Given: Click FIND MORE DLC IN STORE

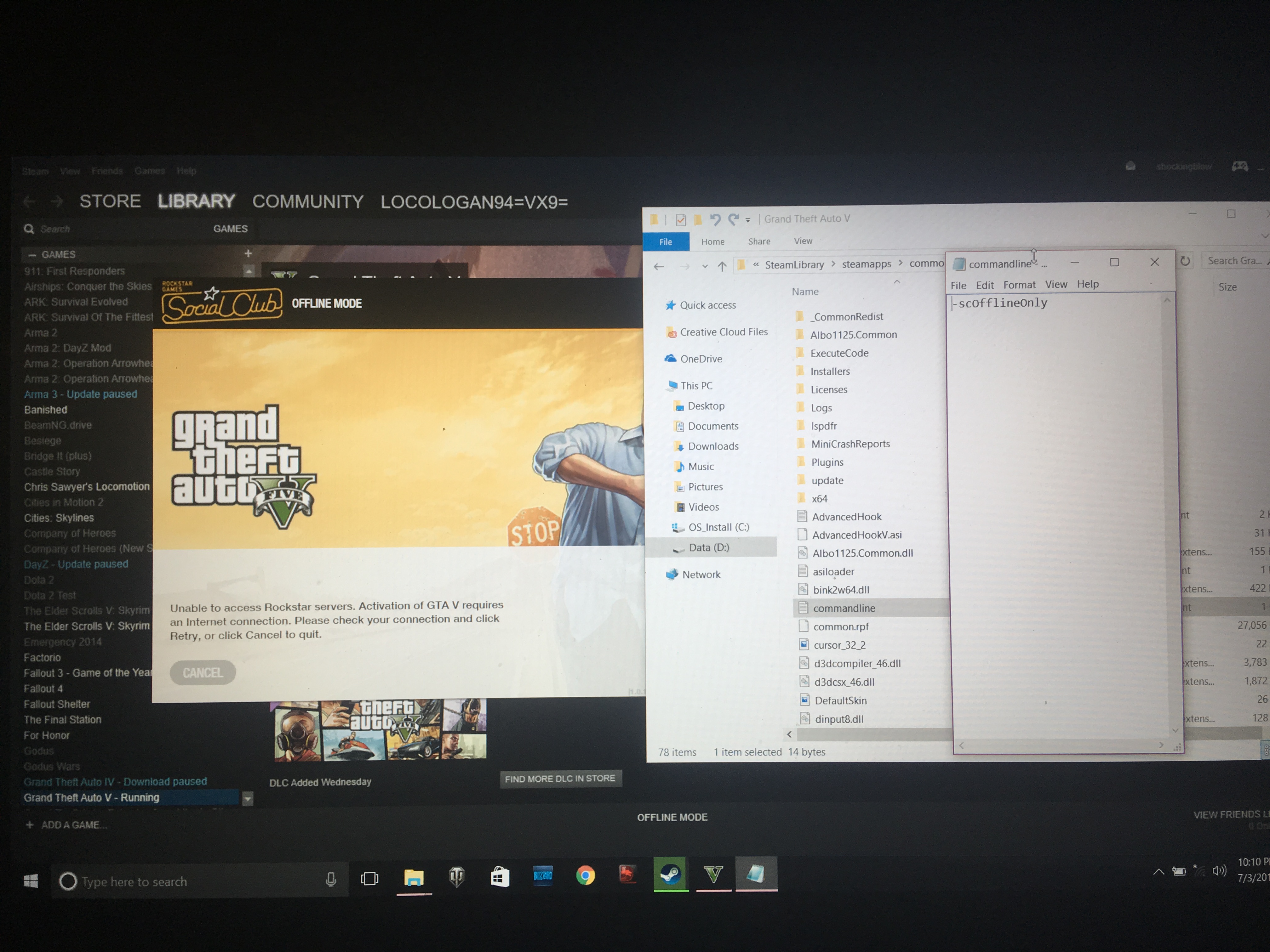Looking at the screenshot, I should tap(560, 779).
